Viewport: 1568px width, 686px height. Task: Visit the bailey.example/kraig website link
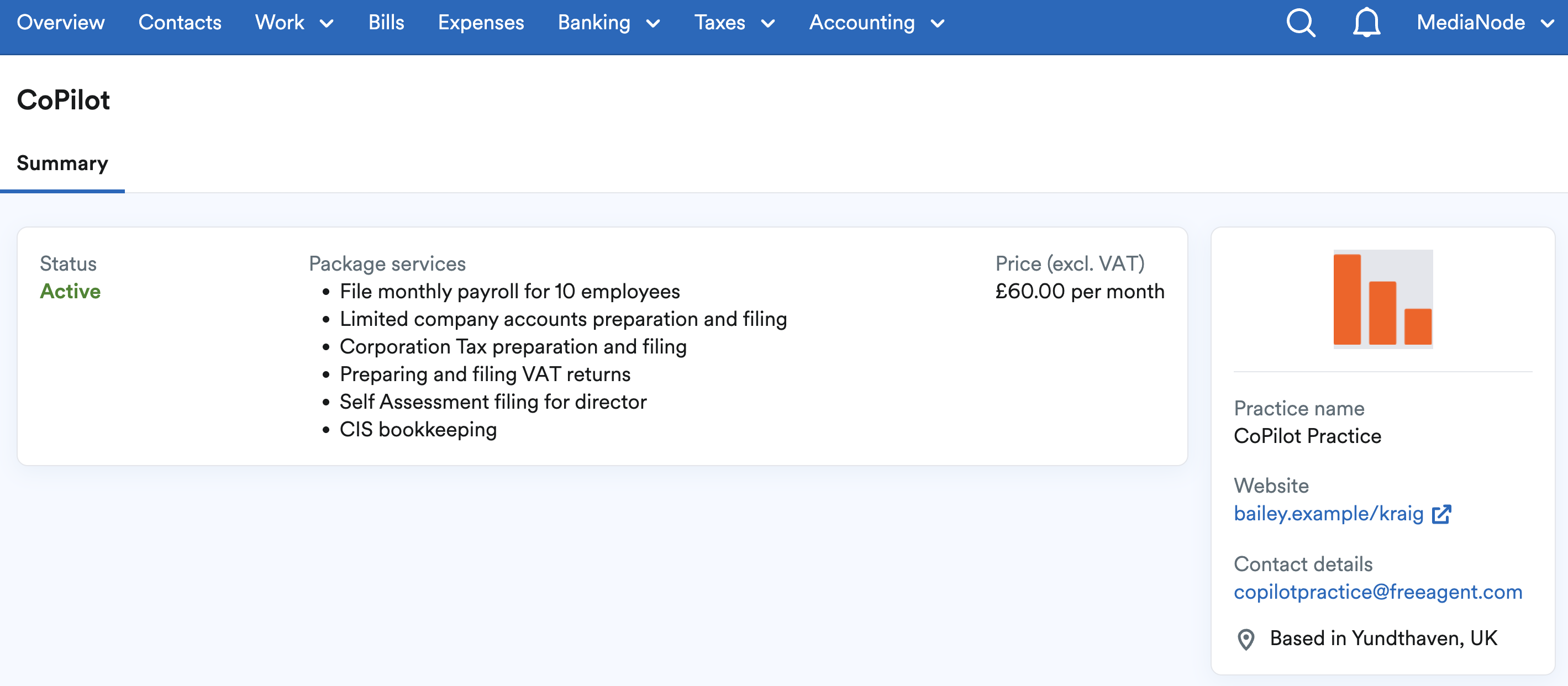click(x=1328, y=514)
